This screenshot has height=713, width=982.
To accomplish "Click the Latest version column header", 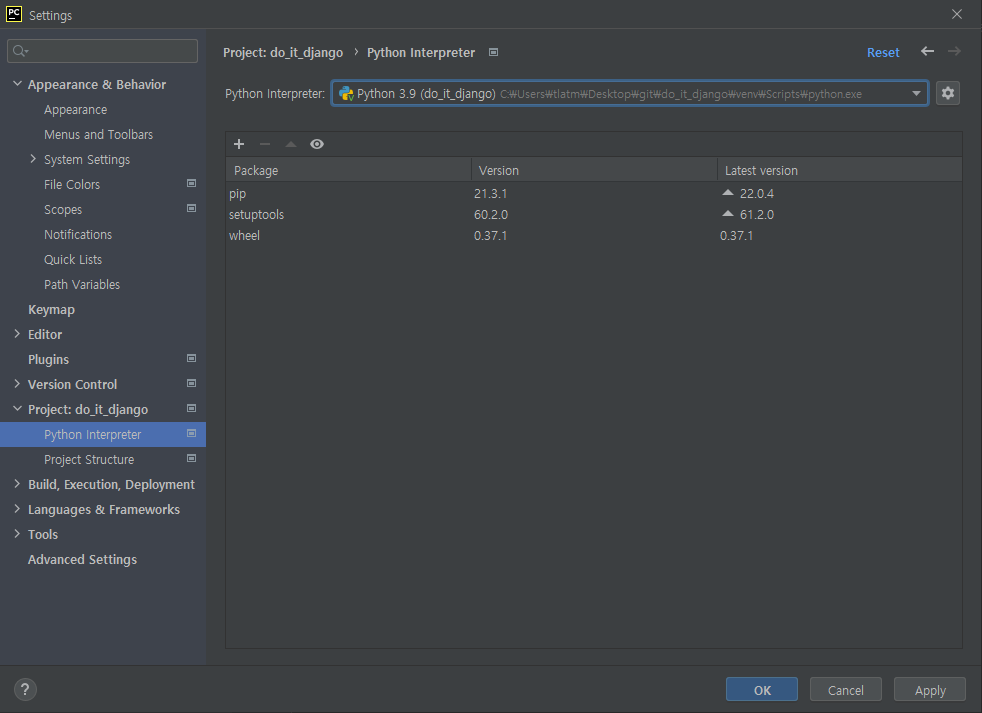I will click(x=840, y=170).
